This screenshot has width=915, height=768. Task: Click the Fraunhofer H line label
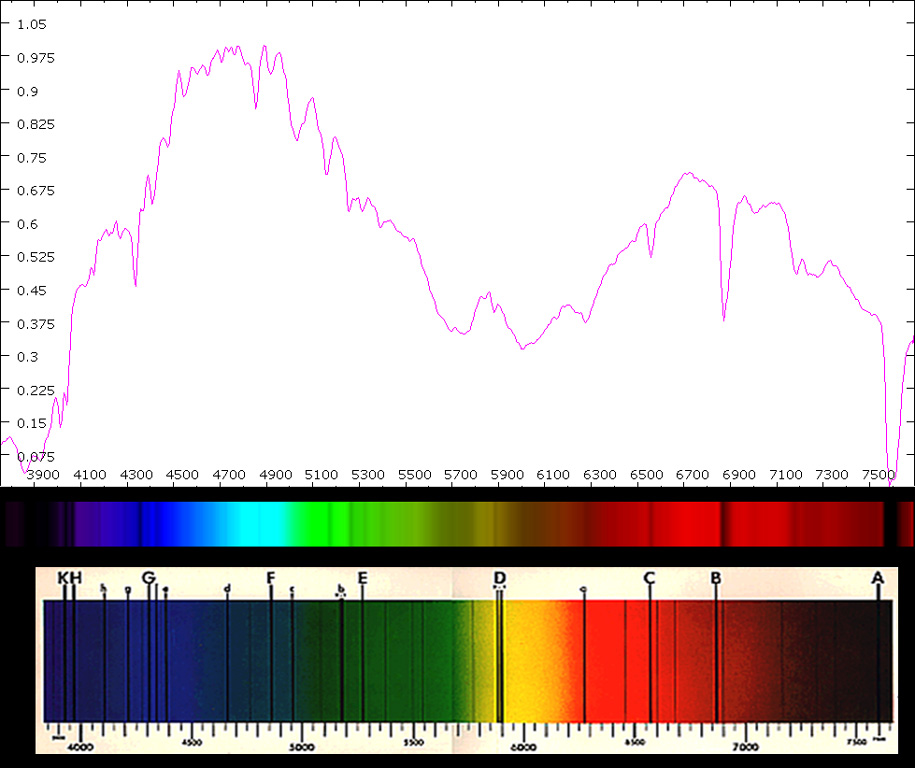pos(75,578)
